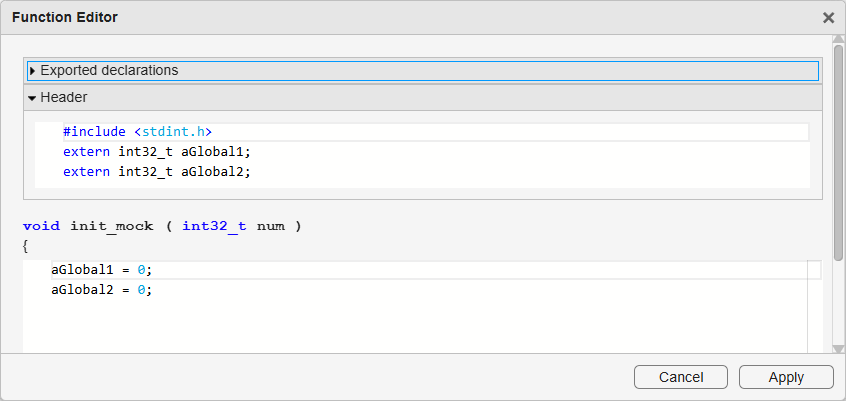Click the Cancel button
This screenshot has height=401, width=846.
tap(681, 377)
